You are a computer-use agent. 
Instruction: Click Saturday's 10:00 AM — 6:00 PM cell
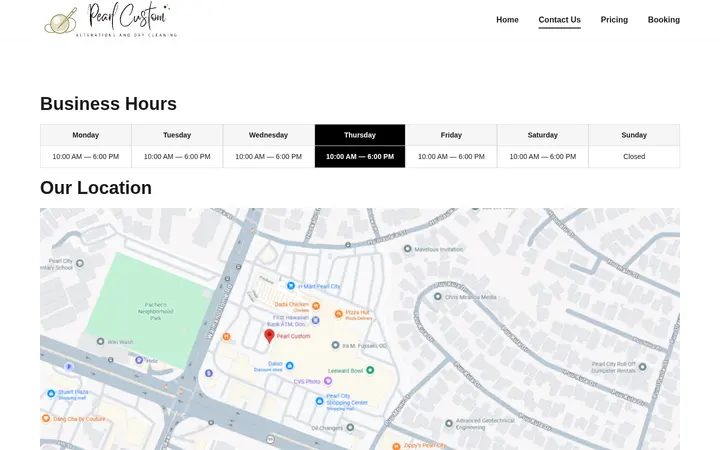pyautogui.click(x=542, y=157)
